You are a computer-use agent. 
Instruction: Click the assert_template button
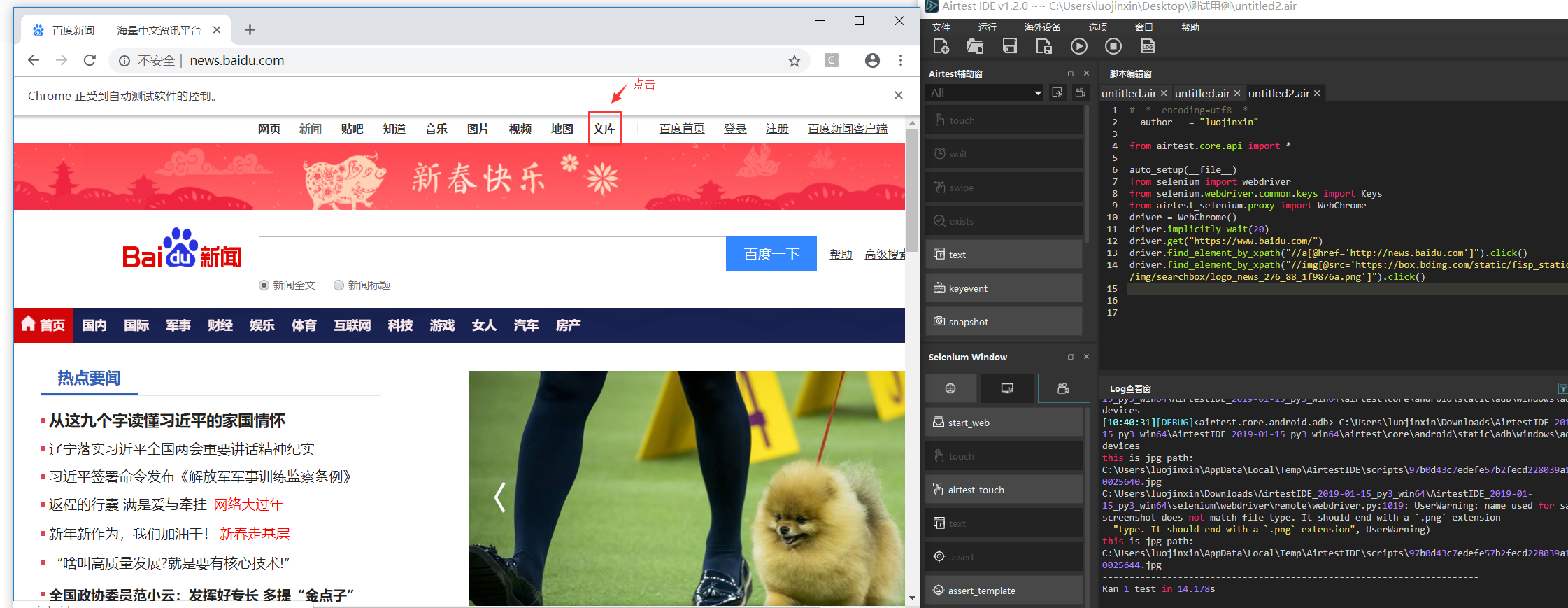point(1004,591)
